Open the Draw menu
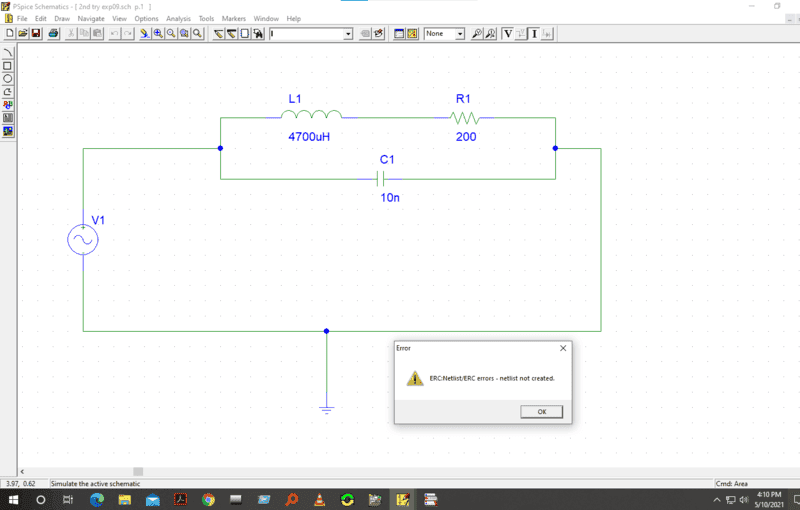 tap(62, 18)
